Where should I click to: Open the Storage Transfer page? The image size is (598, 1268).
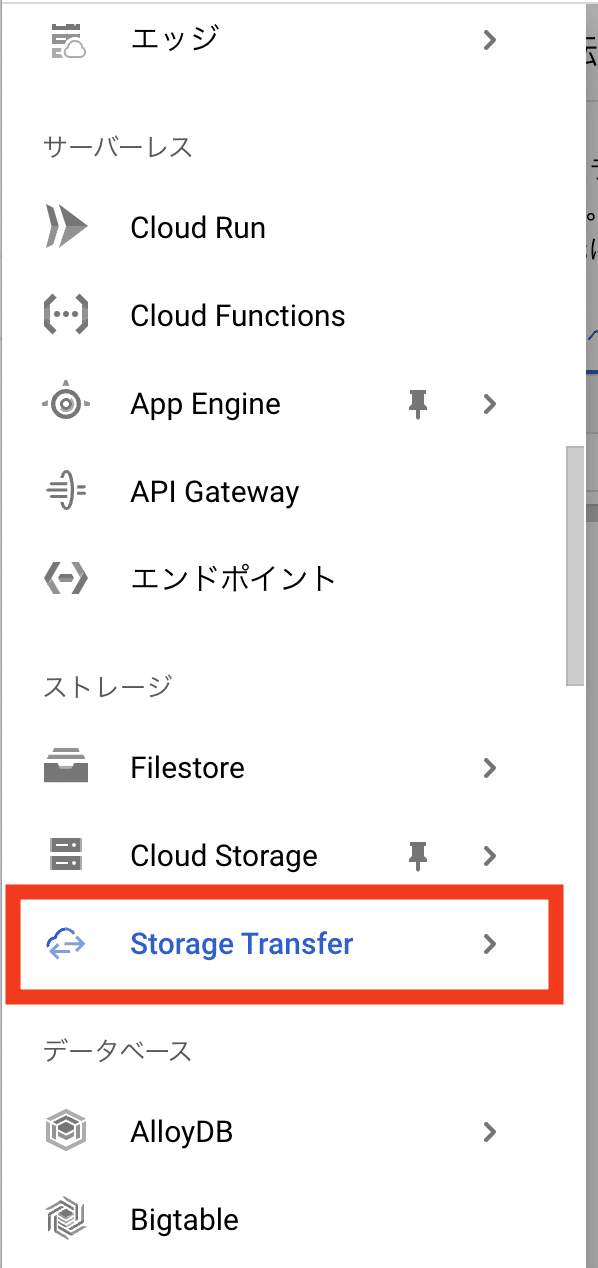pyautogui.click(x=241, y=944)
